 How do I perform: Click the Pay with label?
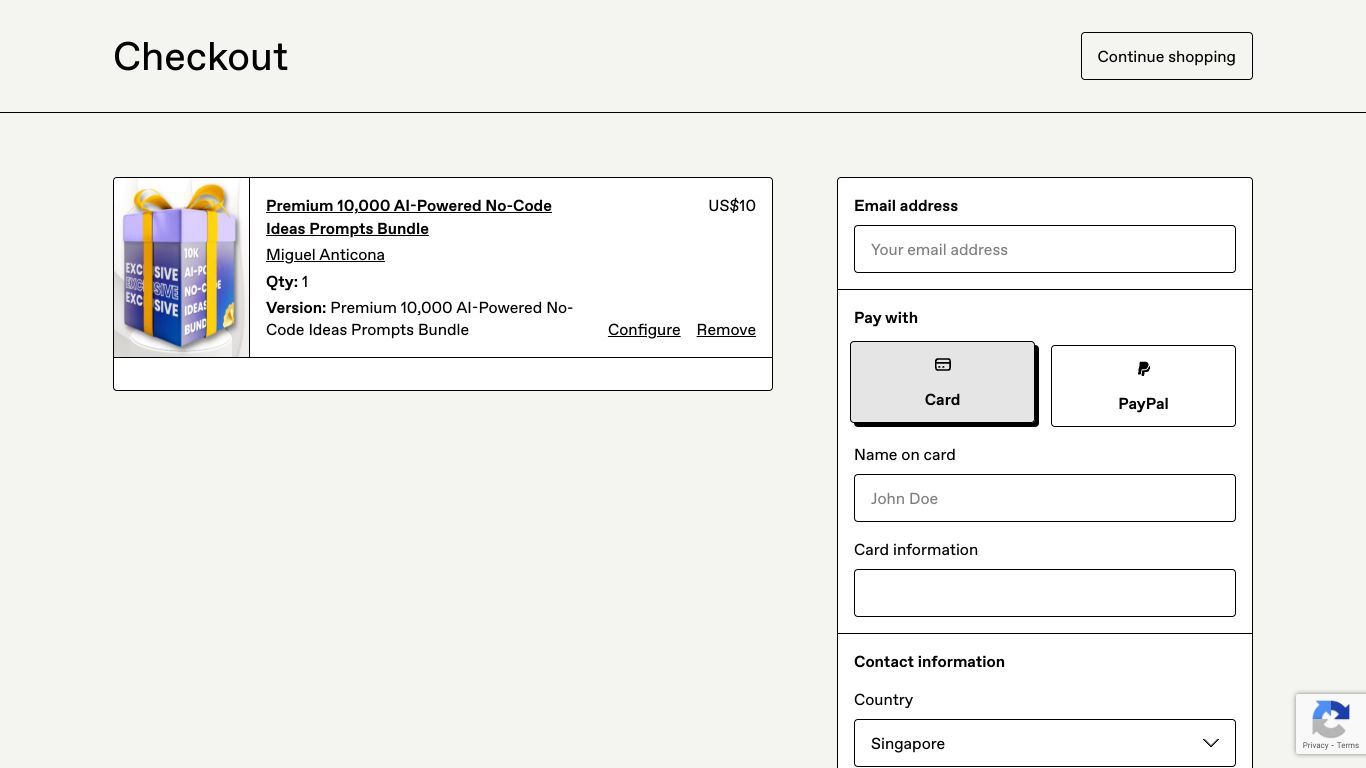tap(886, 317)
